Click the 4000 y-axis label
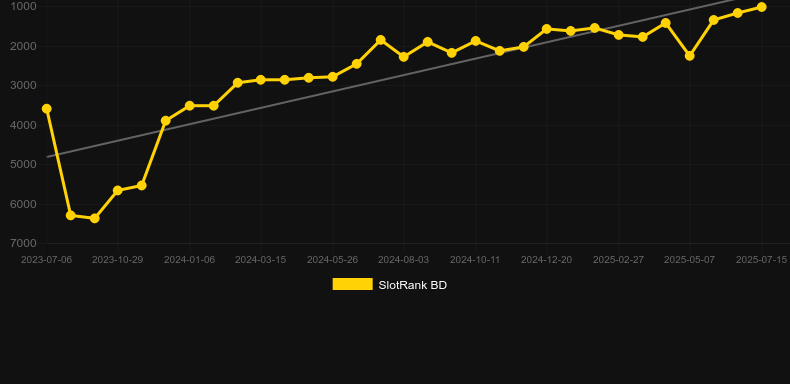Viewport: 790px width, 384px height. (x=24, y=125)
